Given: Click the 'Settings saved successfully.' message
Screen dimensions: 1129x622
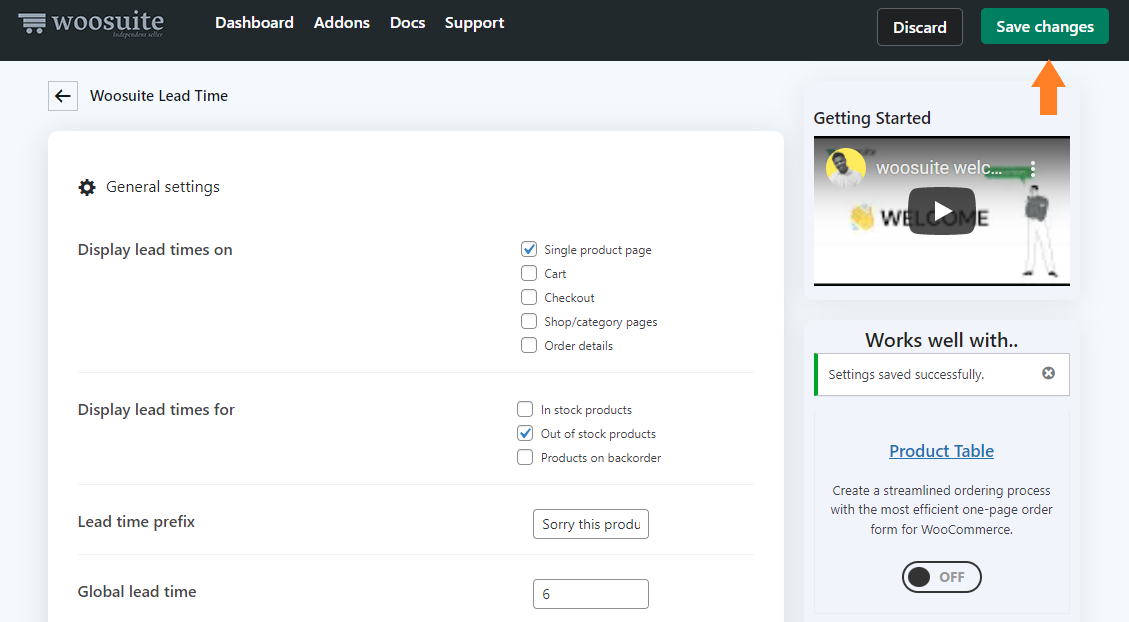Looking at the screenshot, I should (x=906, y=374).
